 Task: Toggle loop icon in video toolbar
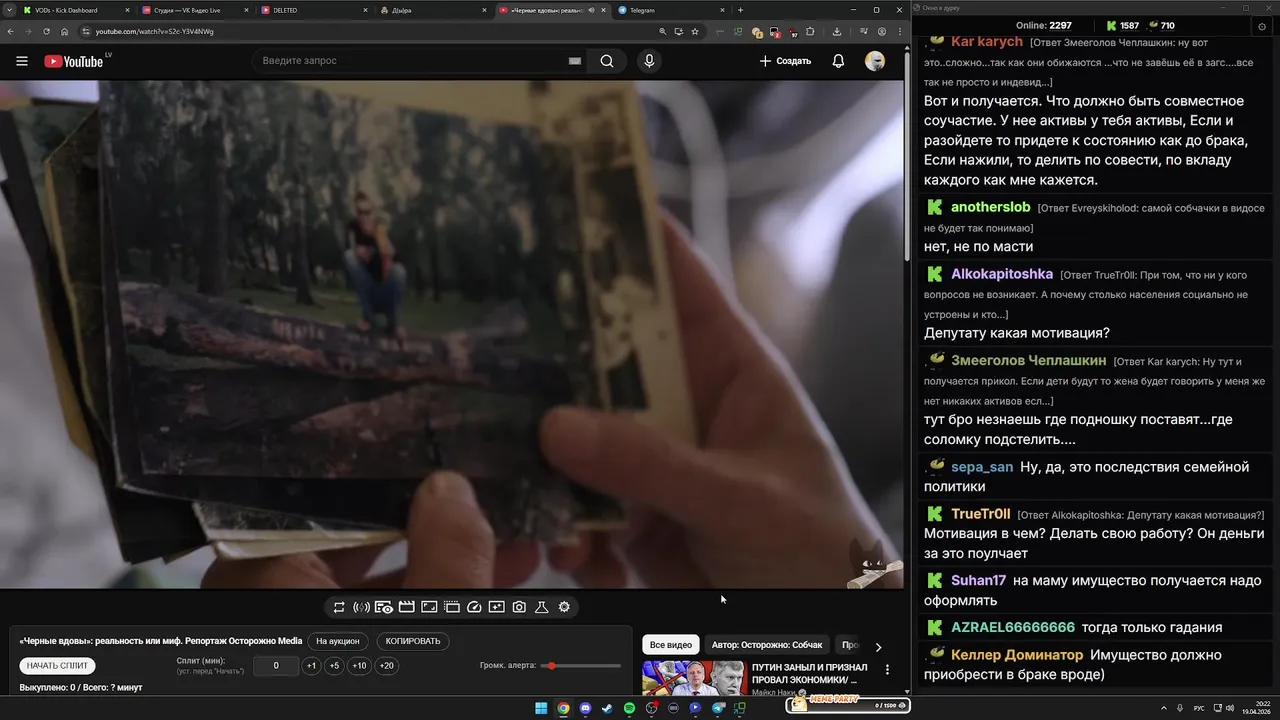[x=339, y=607]
